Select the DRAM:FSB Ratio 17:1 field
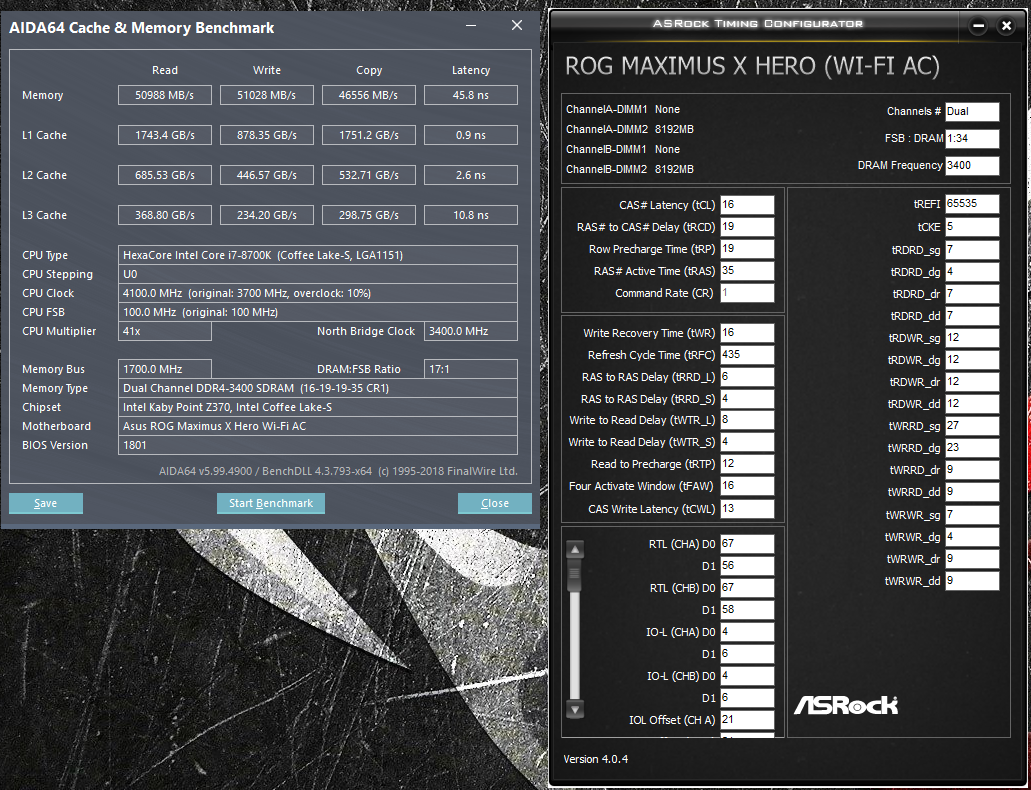The height and width of the screenshot is (790, 1031). 471,369
